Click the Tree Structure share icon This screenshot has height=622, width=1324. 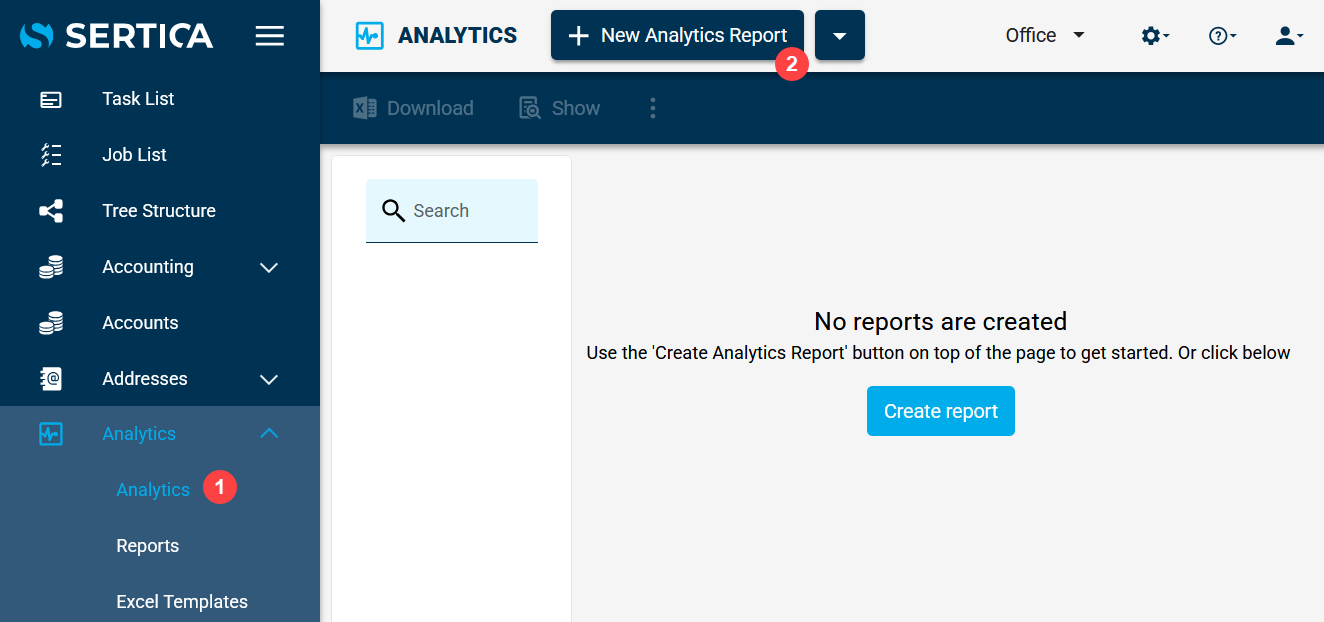point(51,211)
